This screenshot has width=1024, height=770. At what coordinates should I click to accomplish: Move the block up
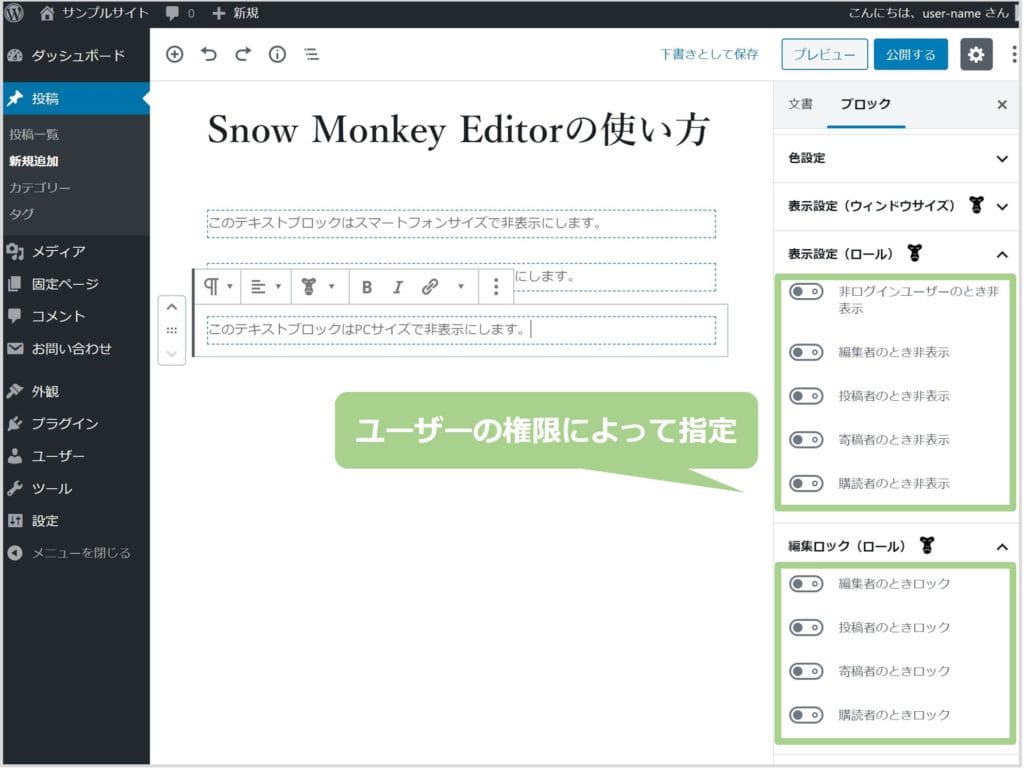coord(172,307)
